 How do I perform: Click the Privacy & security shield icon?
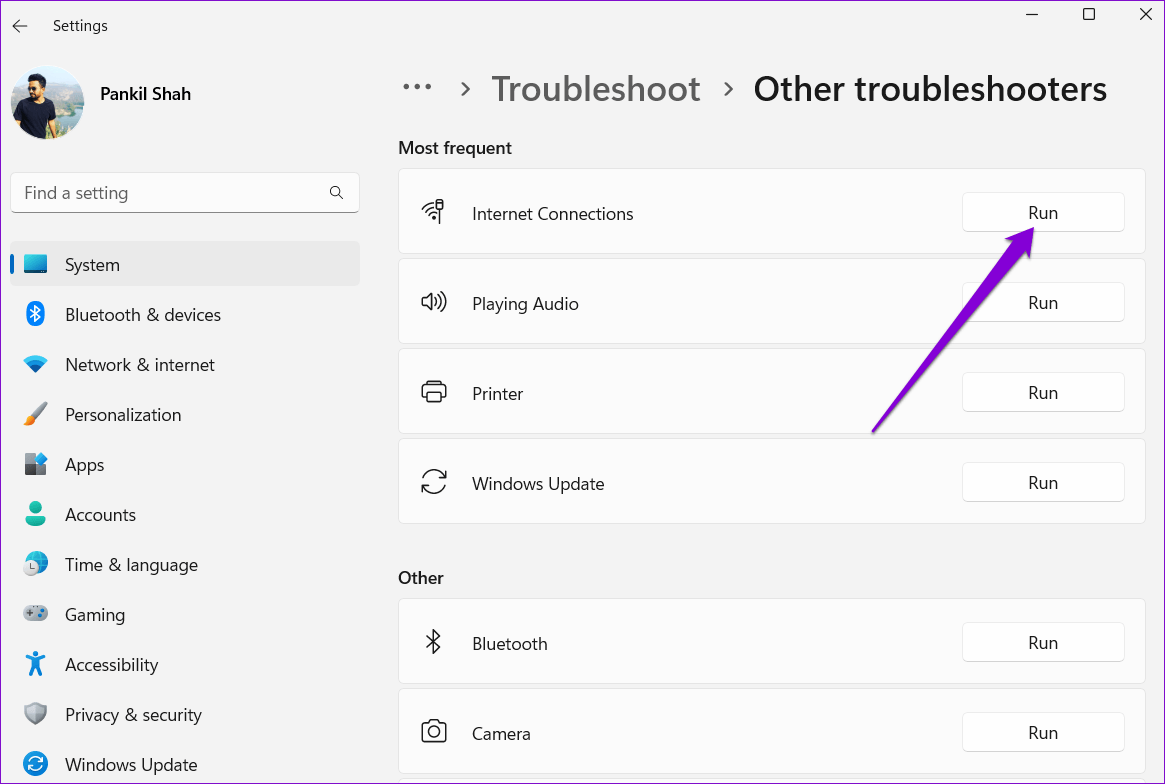pyautogui.click(x=36, y=715)
